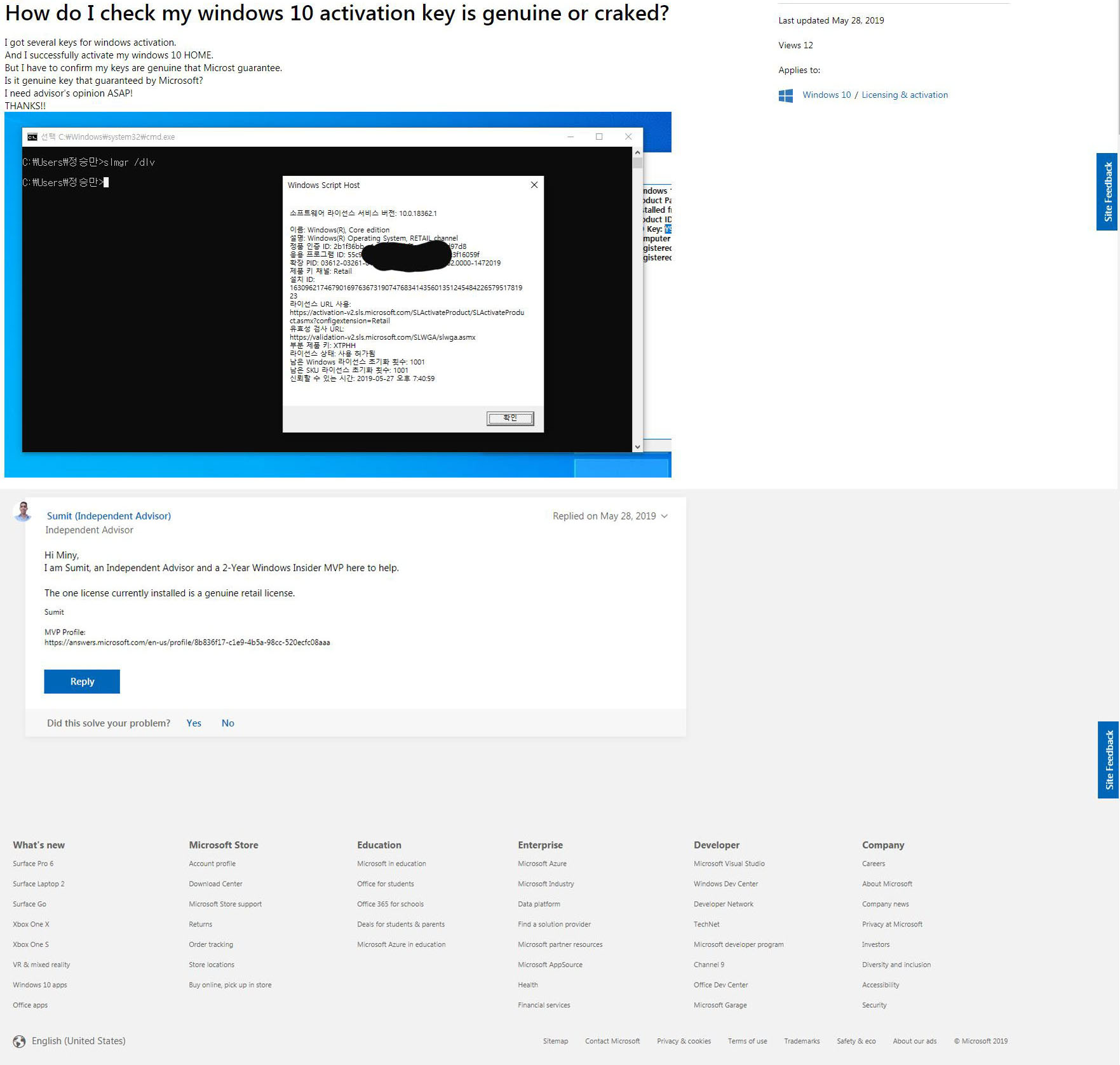Viewport: 1120px width, 1065px height.
Task: Go to Store locations link
Action: click(x=212, y=965)
